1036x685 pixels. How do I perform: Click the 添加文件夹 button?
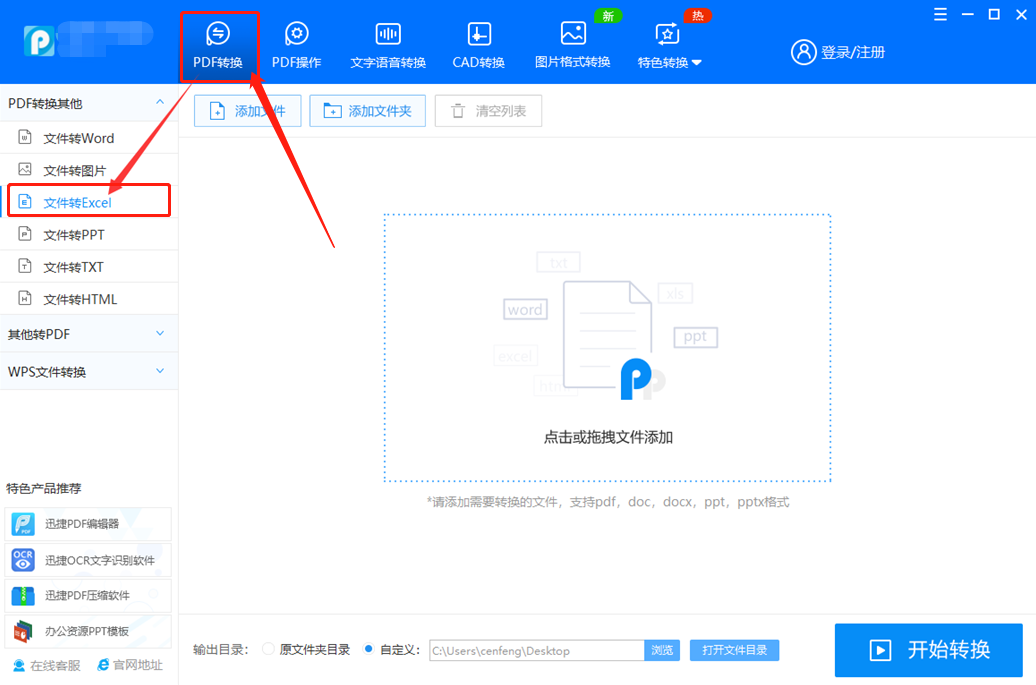coord(367,111)
